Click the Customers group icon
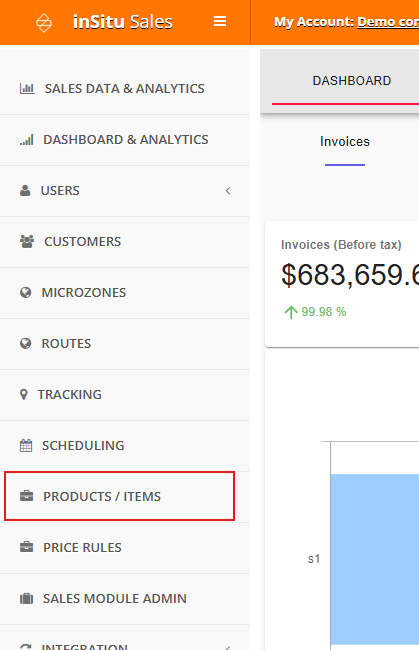 [27, 242]
